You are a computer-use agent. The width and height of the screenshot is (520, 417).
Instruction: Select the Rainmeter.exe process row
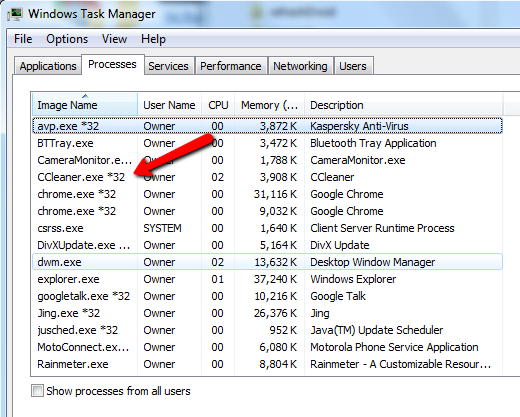click(268, 364)
